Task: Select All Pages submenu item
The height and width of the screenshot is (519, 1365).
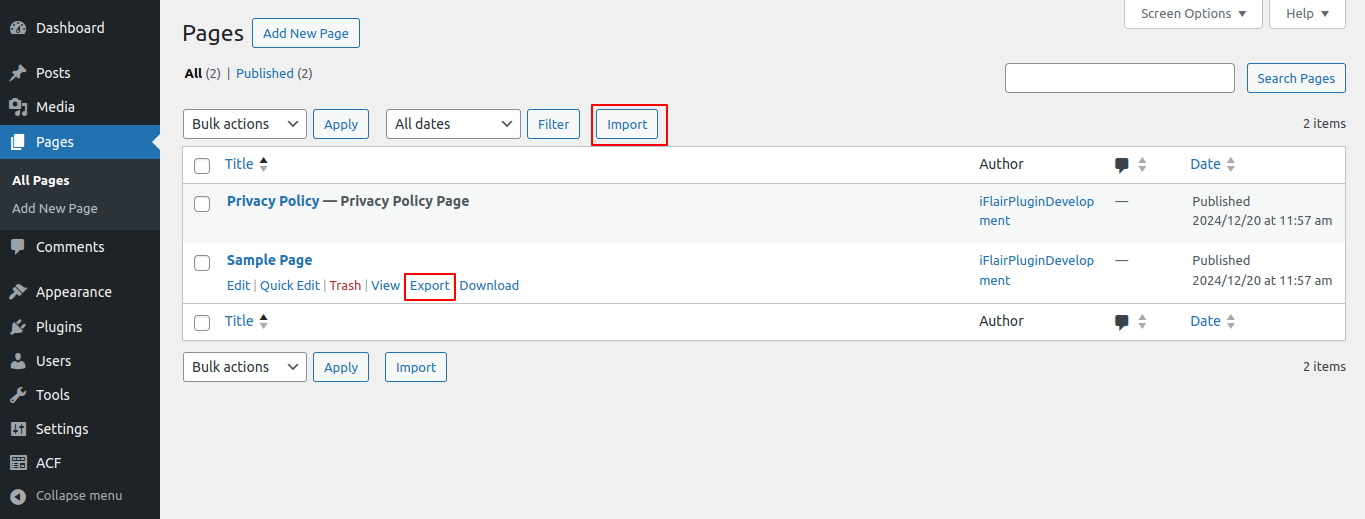Action: click(40, 181)
